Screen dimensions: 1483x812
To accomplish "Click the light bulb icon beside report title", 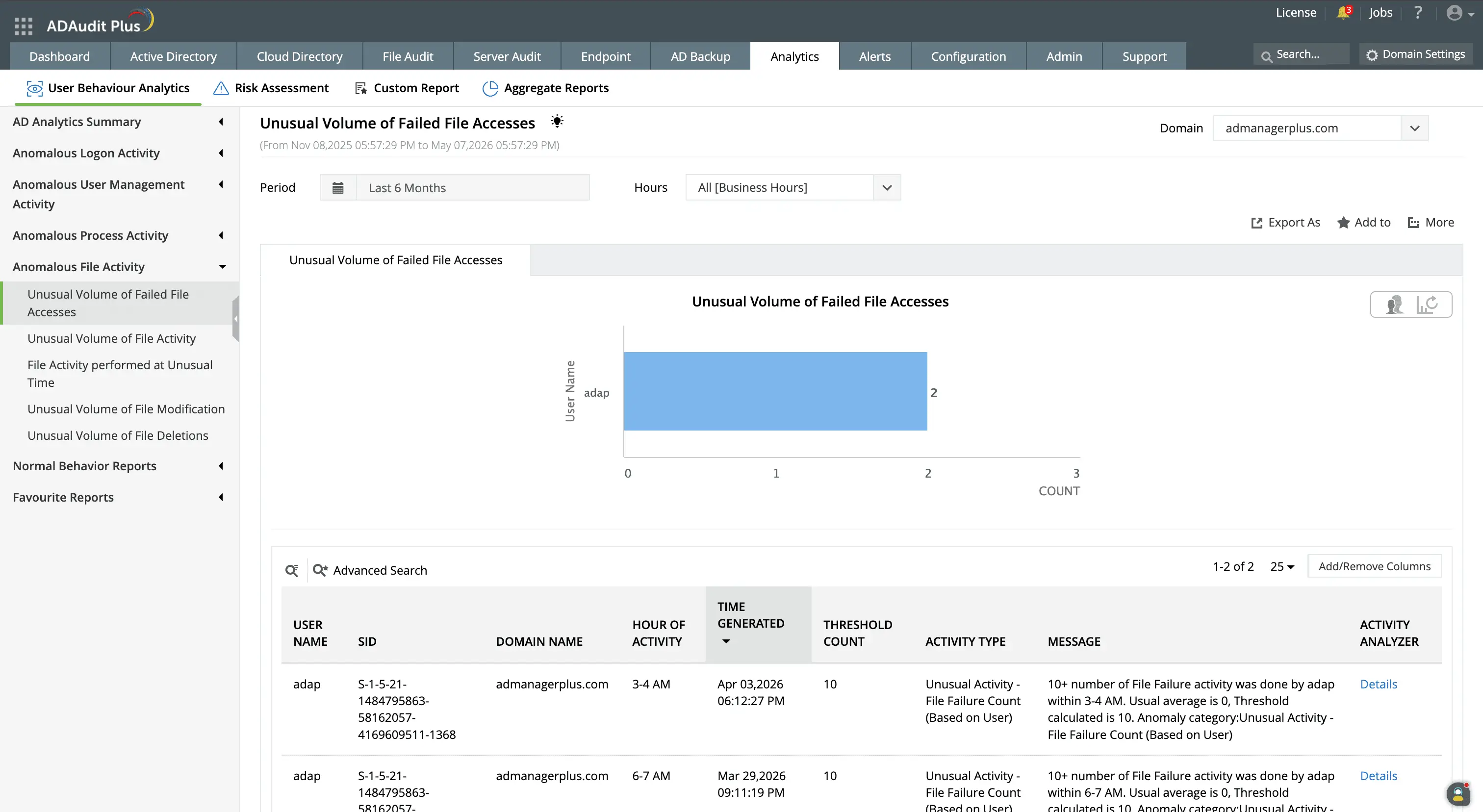I will [557, 122].
